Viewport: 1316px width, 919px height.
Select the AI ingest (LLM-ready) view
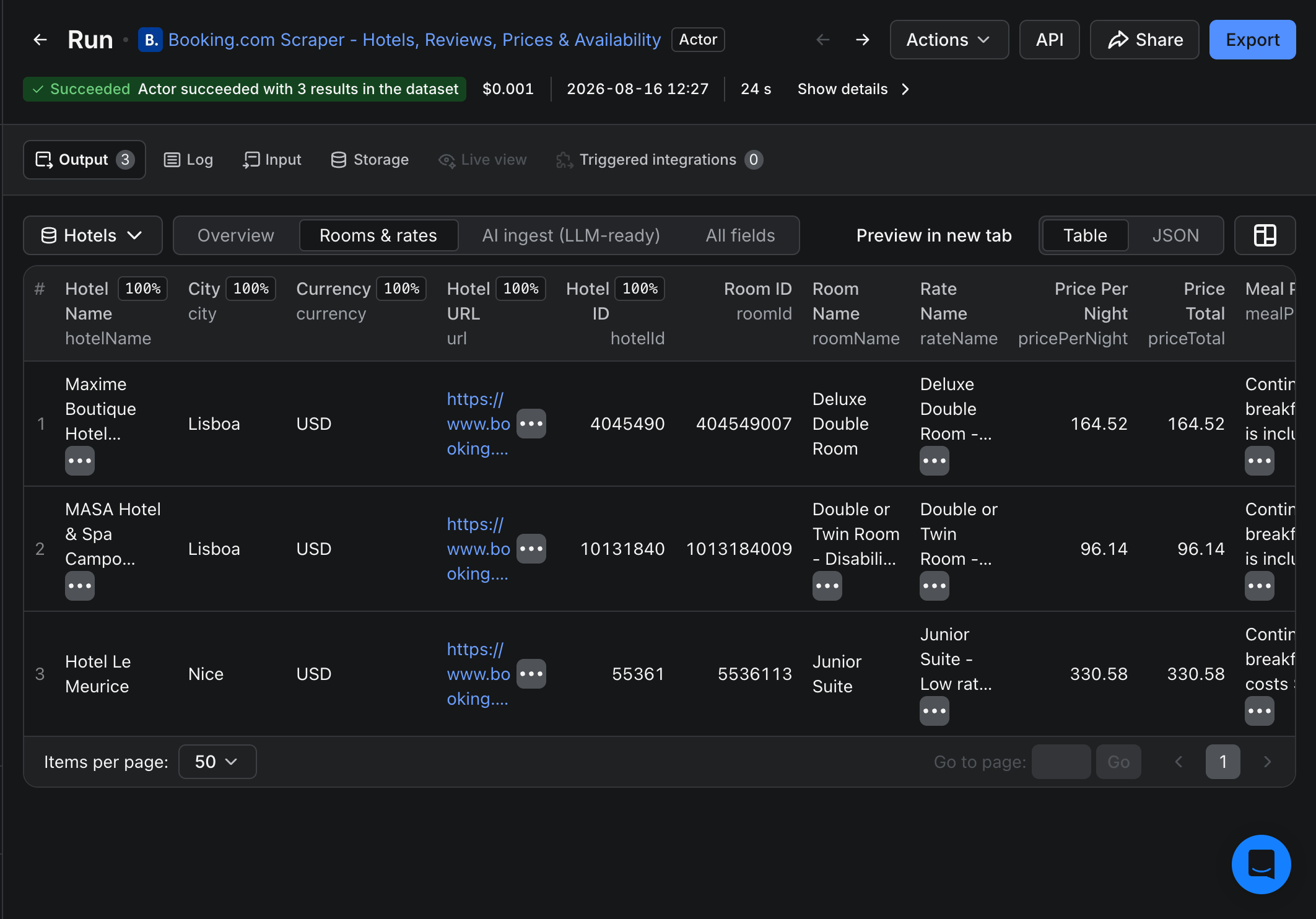(x=571, y=235)
